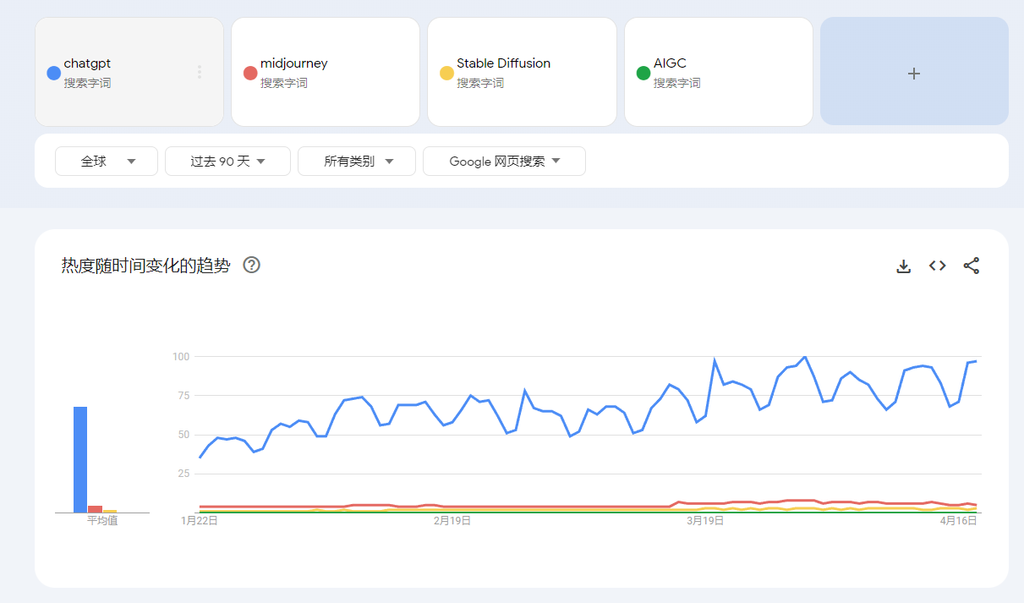Click 搜索字词 subtitle under chatgpt
1024x603 pixels.
coord(88,83)
